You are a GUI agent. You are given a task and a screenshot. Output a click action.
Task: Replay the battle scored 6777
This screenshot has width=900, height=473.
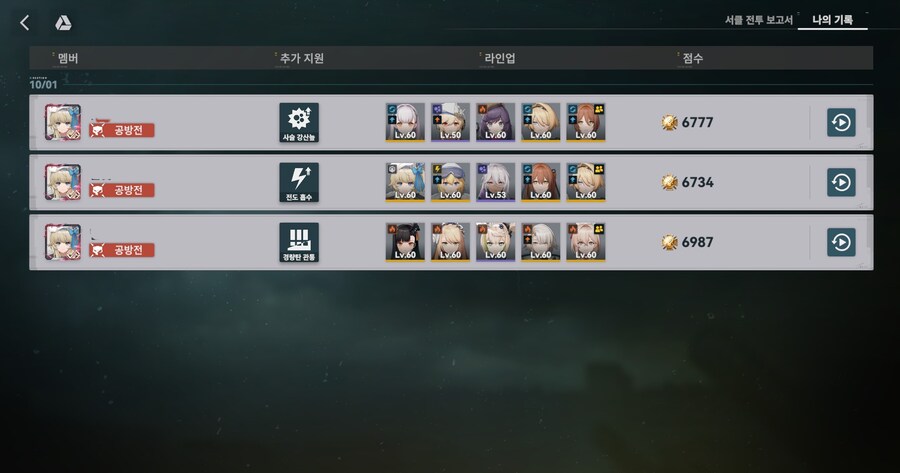pyautogui.click(x=841, y=122)
